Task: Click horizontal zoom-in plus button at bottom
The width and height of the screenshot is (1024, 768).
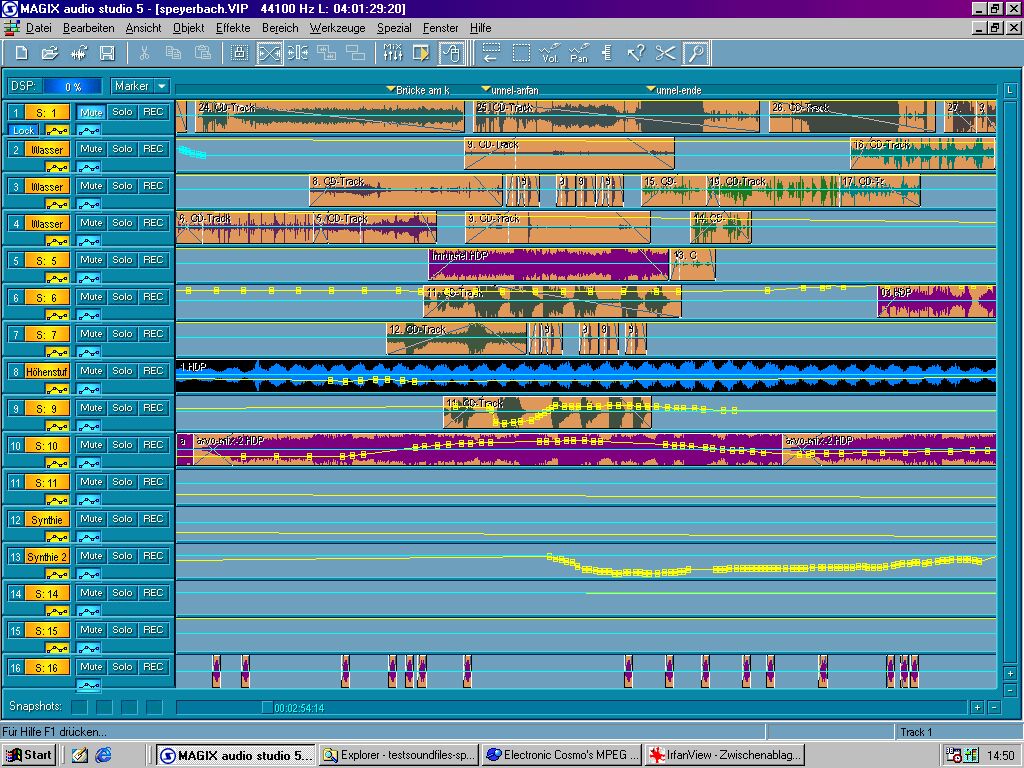Action: click(x=977, y=707)
